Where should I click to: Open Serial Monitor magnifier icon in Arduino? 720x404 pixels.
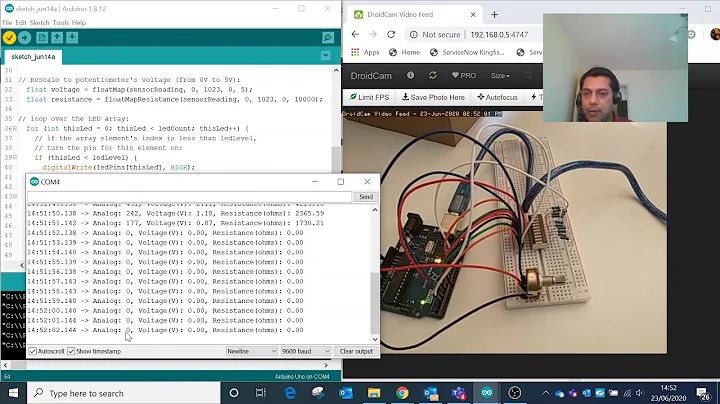coord(328,38)
